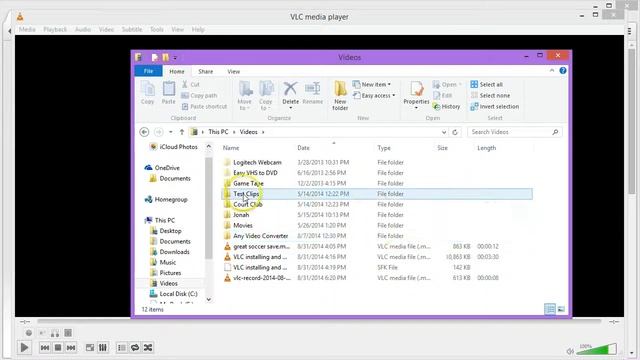Image resolution: width=640 pixels, height=360 pixels.
Task: Select Homegroup in navigation pane
Action: (x=166, y=200)
